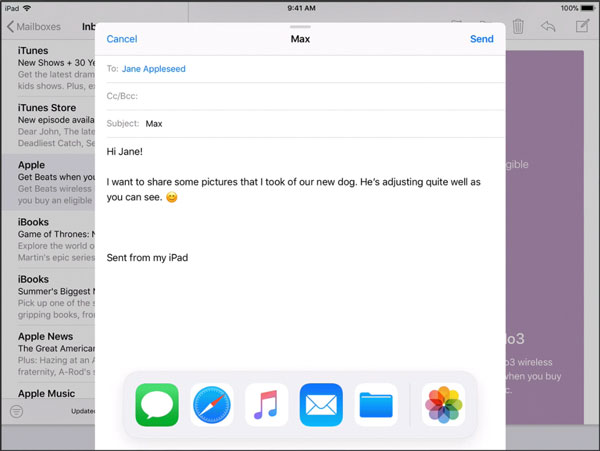The image size is (600, 451).
Task: Tap the compose new message icon
Action: pyautogui.click(x=582, y=27)
